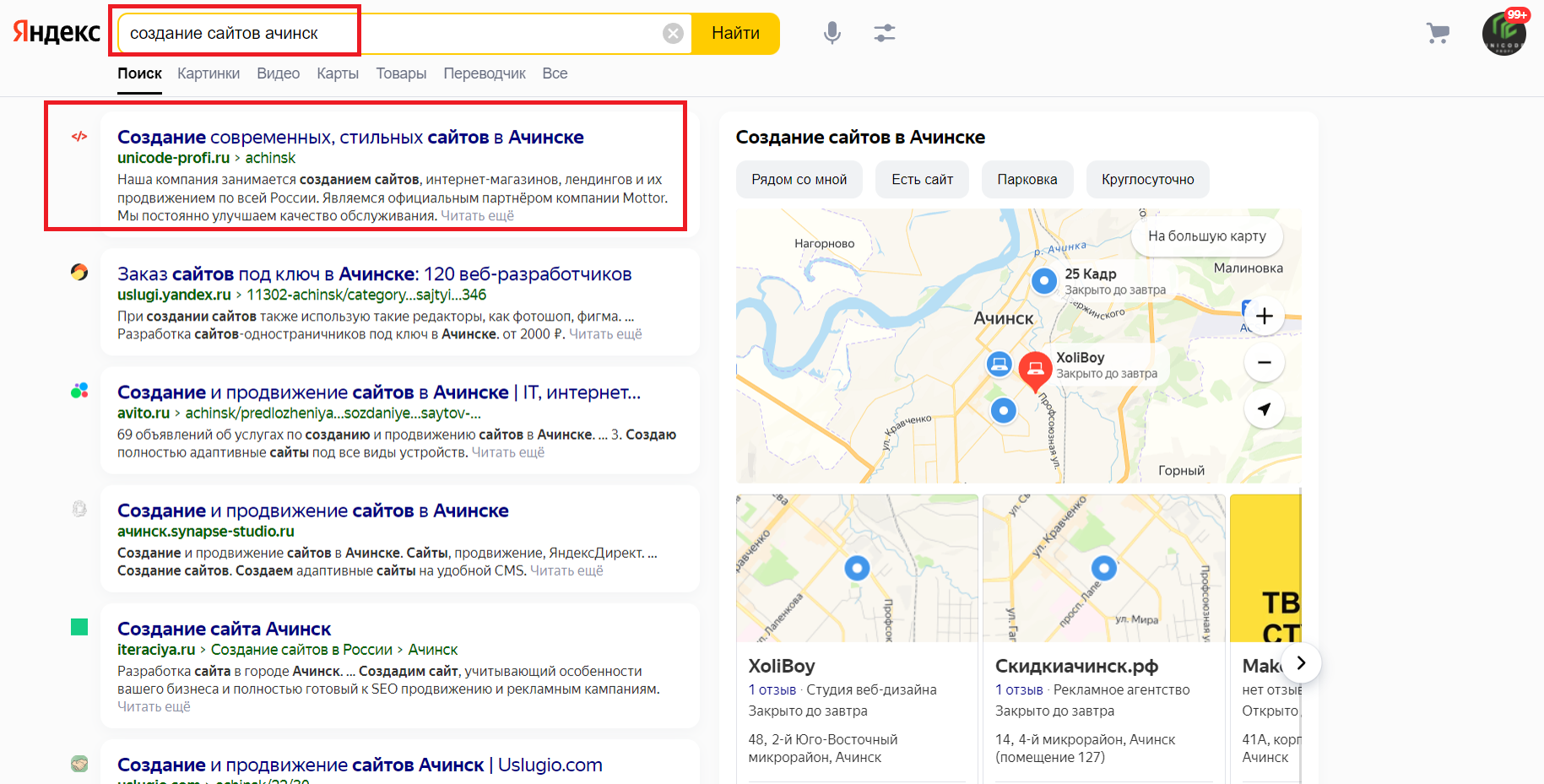Open the Скидкиачинск.рф organization title
This screenshot has height=784, width=1544.
tap(1077, 666)
